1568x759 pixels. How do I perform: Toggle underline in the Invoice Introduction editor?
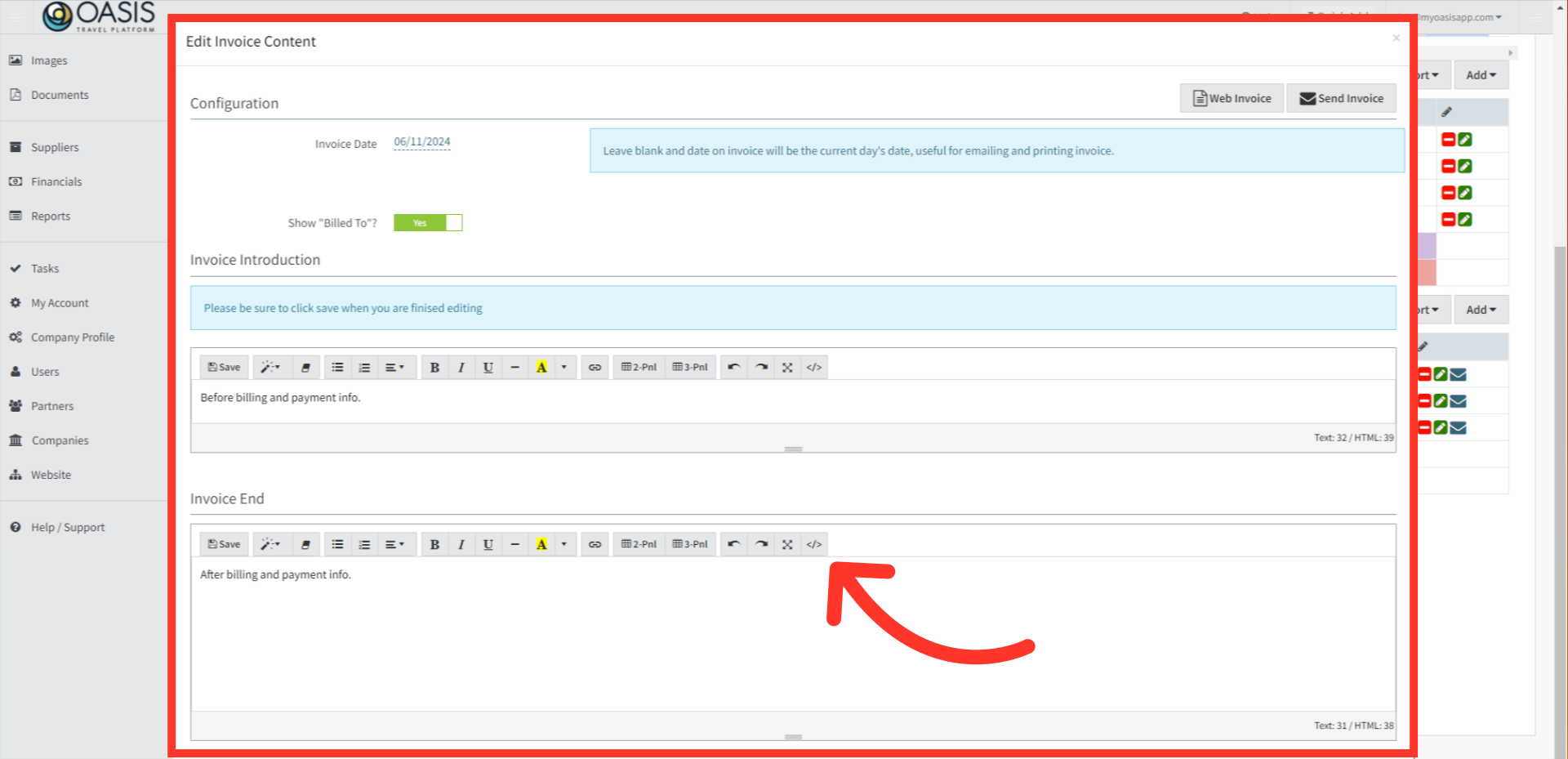[488, 367]
